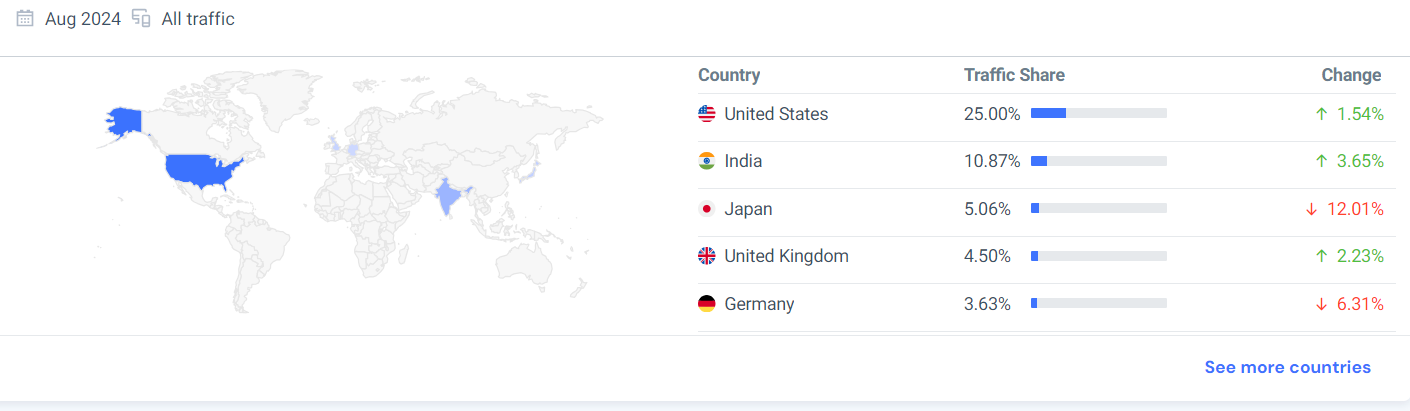Click the United States on the map
1410x411 pixels.
[203, 171]
